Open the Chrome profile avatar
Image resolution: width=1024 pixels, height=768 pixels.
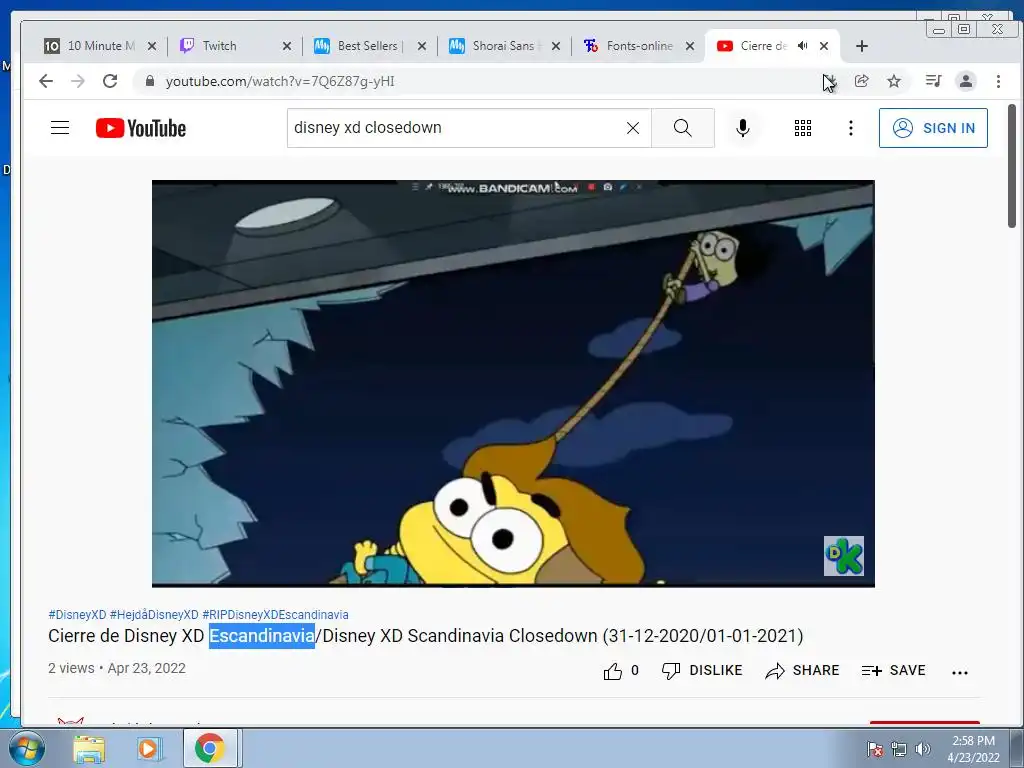(x=965, y=81)
